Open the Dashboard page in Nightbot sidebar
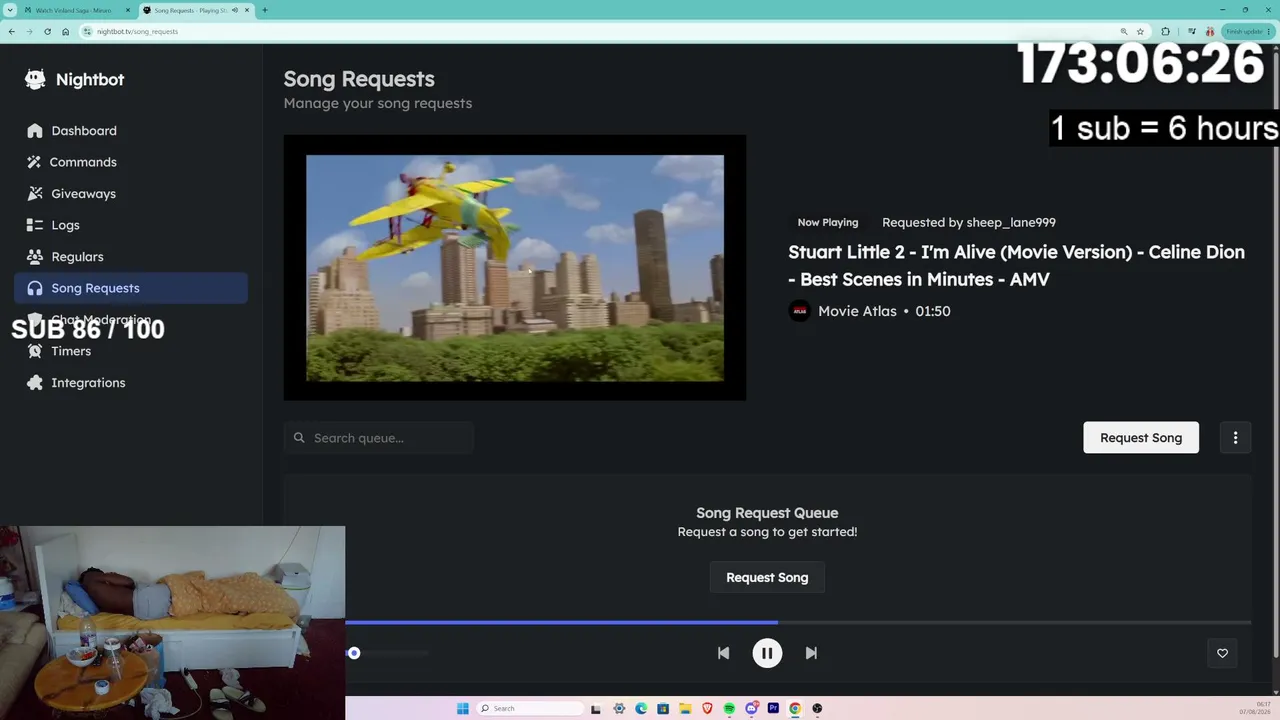The height and width of the screenshot is (720, 1280). point(130,130)
